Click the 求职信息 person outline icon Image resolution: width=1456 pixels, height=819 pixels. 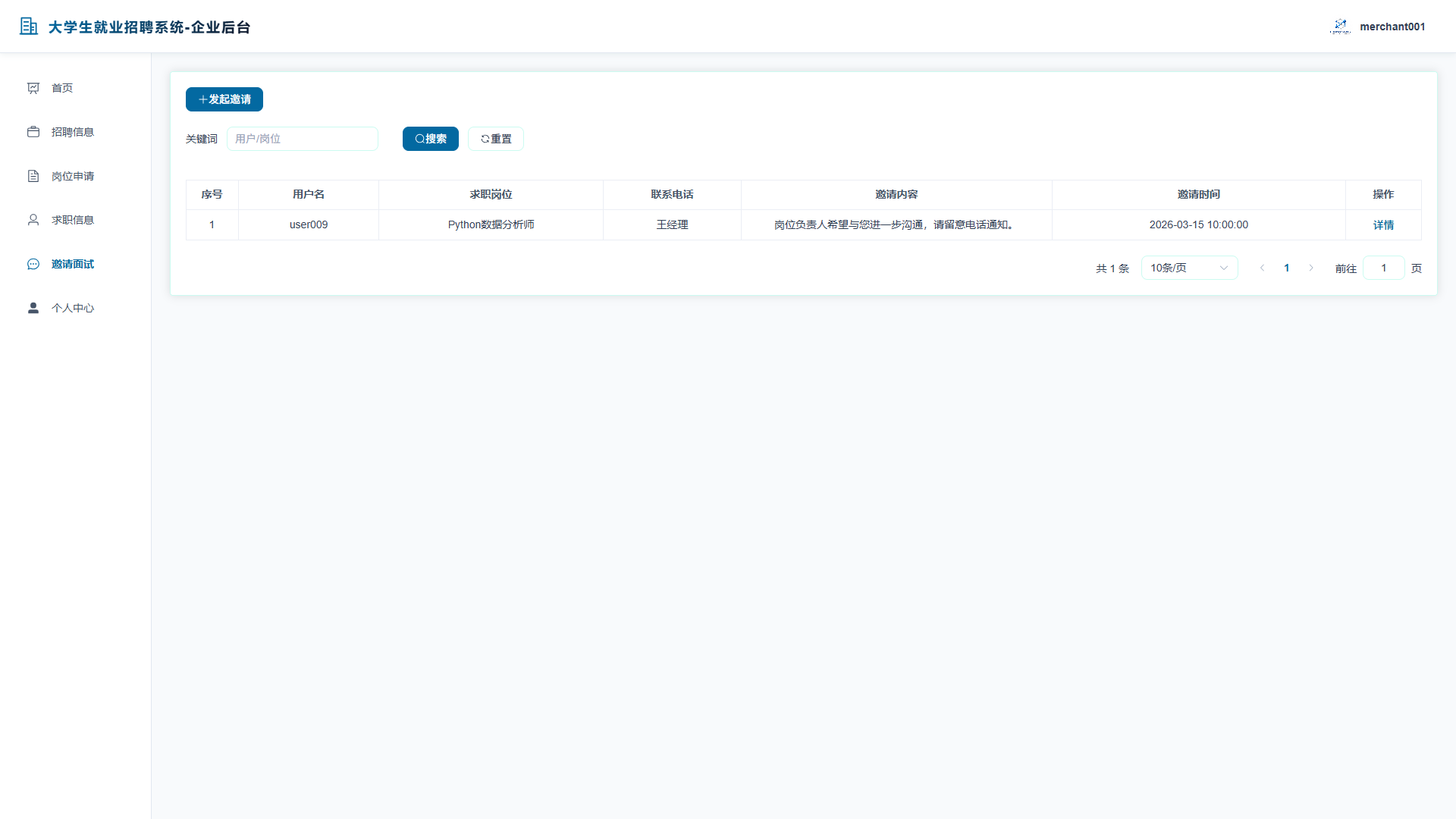(x=33, y=220)
